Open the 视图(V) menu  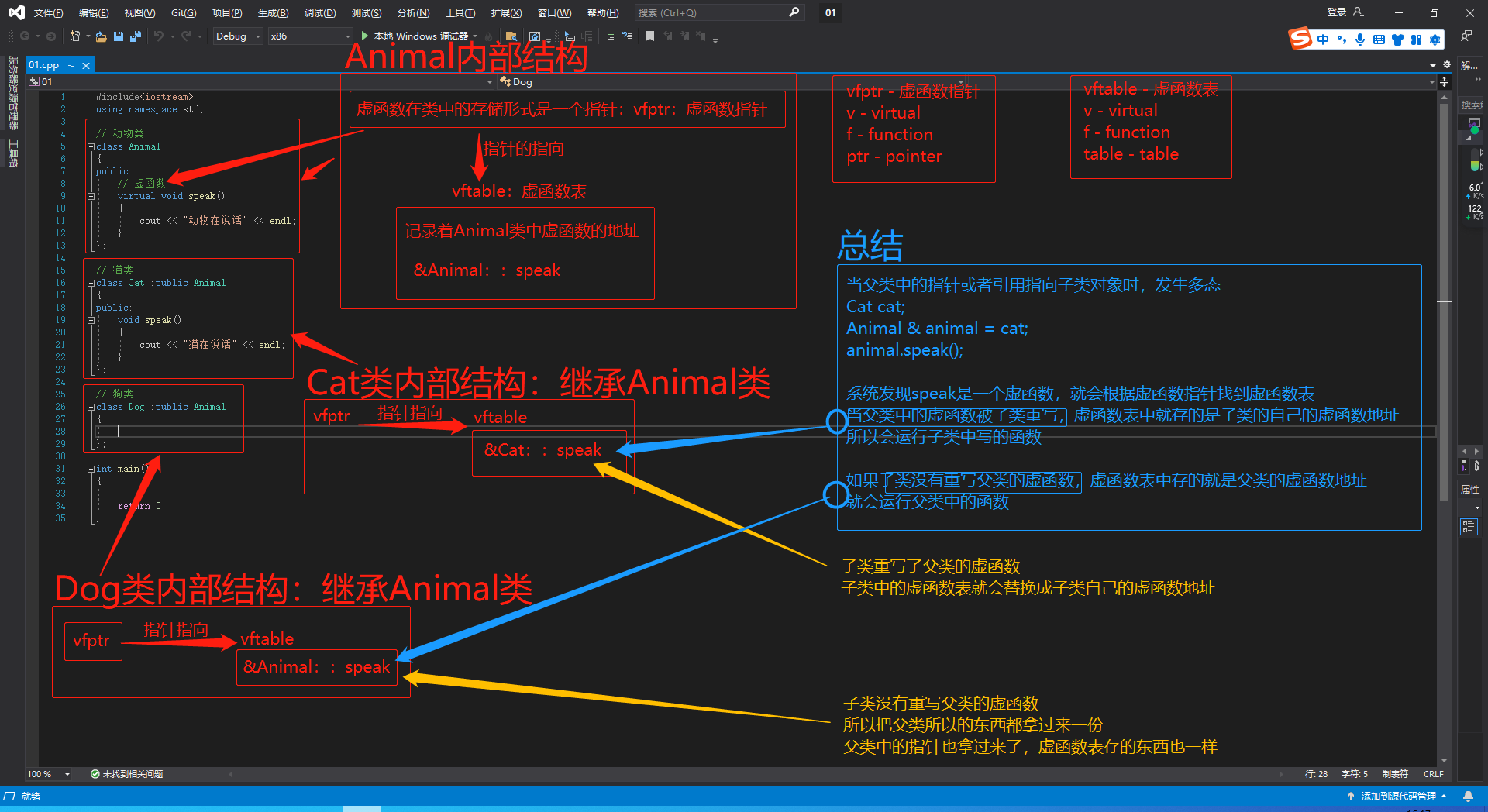coord(139,12)
